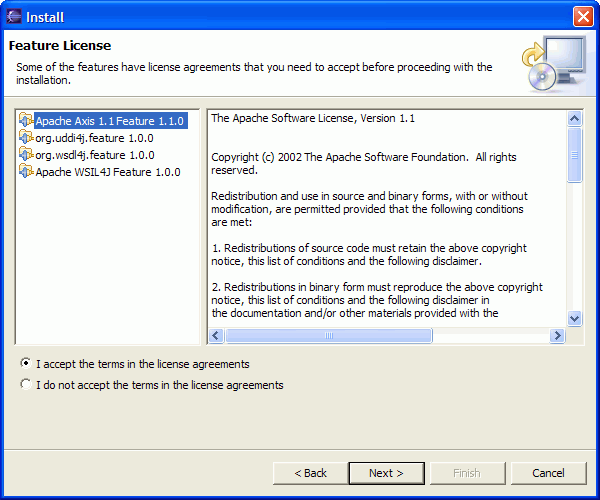Image resolution: width=600 pixels, height=500 pixels.
Task: Choose I accept the terms radio button
Action: click(26, 363)
